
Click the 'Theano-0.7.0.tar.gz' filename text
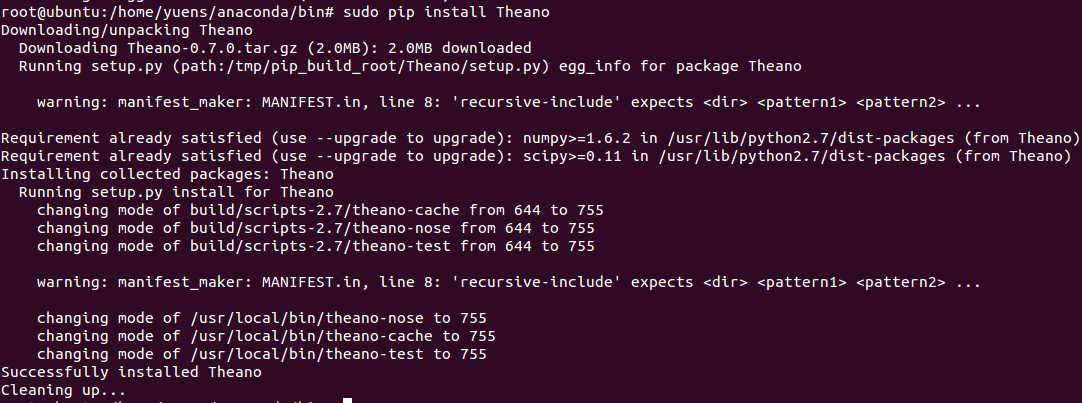tap(213, 48)
